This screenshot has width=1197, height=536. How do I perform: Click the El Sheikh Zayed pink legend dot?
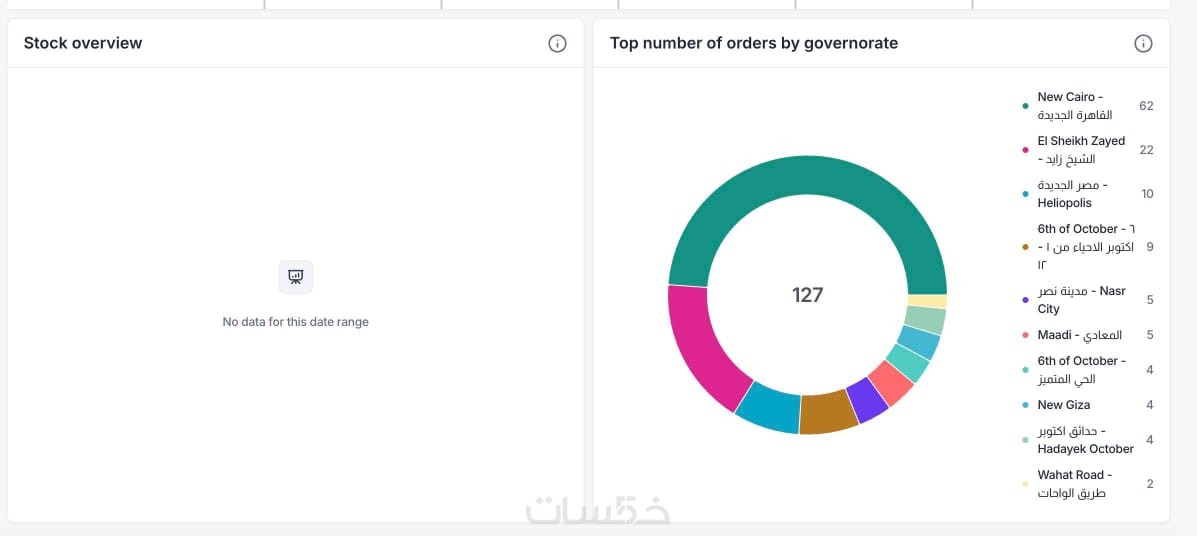(1025, 150)
